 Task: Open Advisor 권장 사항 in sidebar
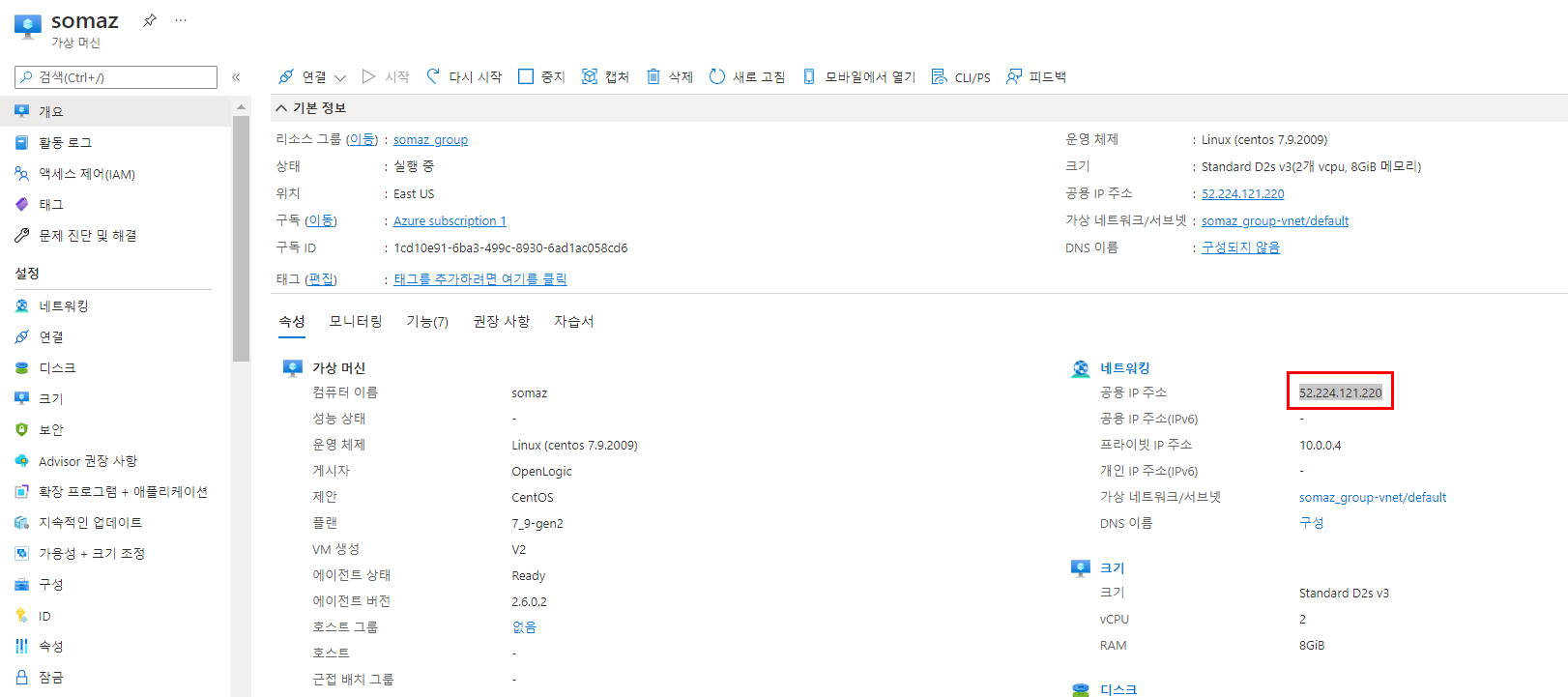(116, 460)
